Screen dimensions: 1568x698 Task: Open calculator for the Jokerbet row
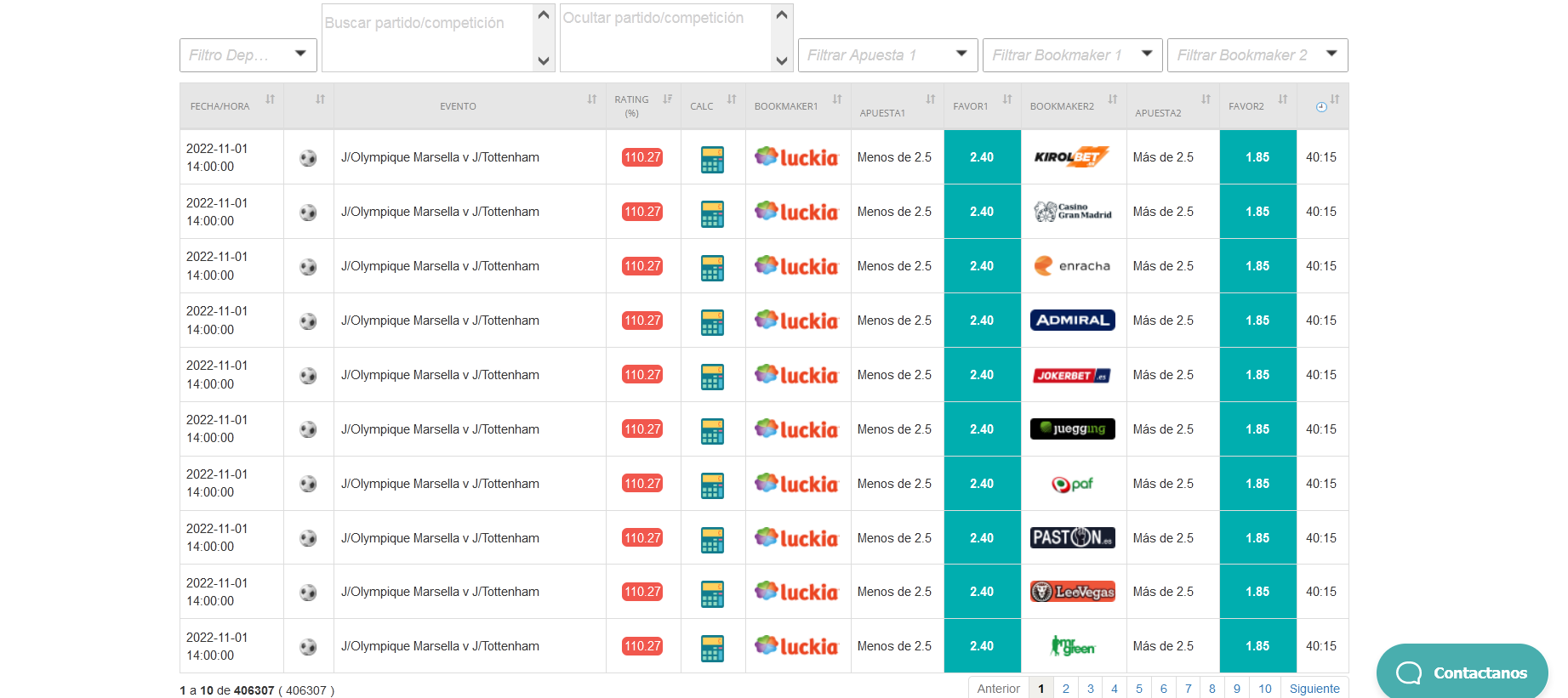click(712, 377)
